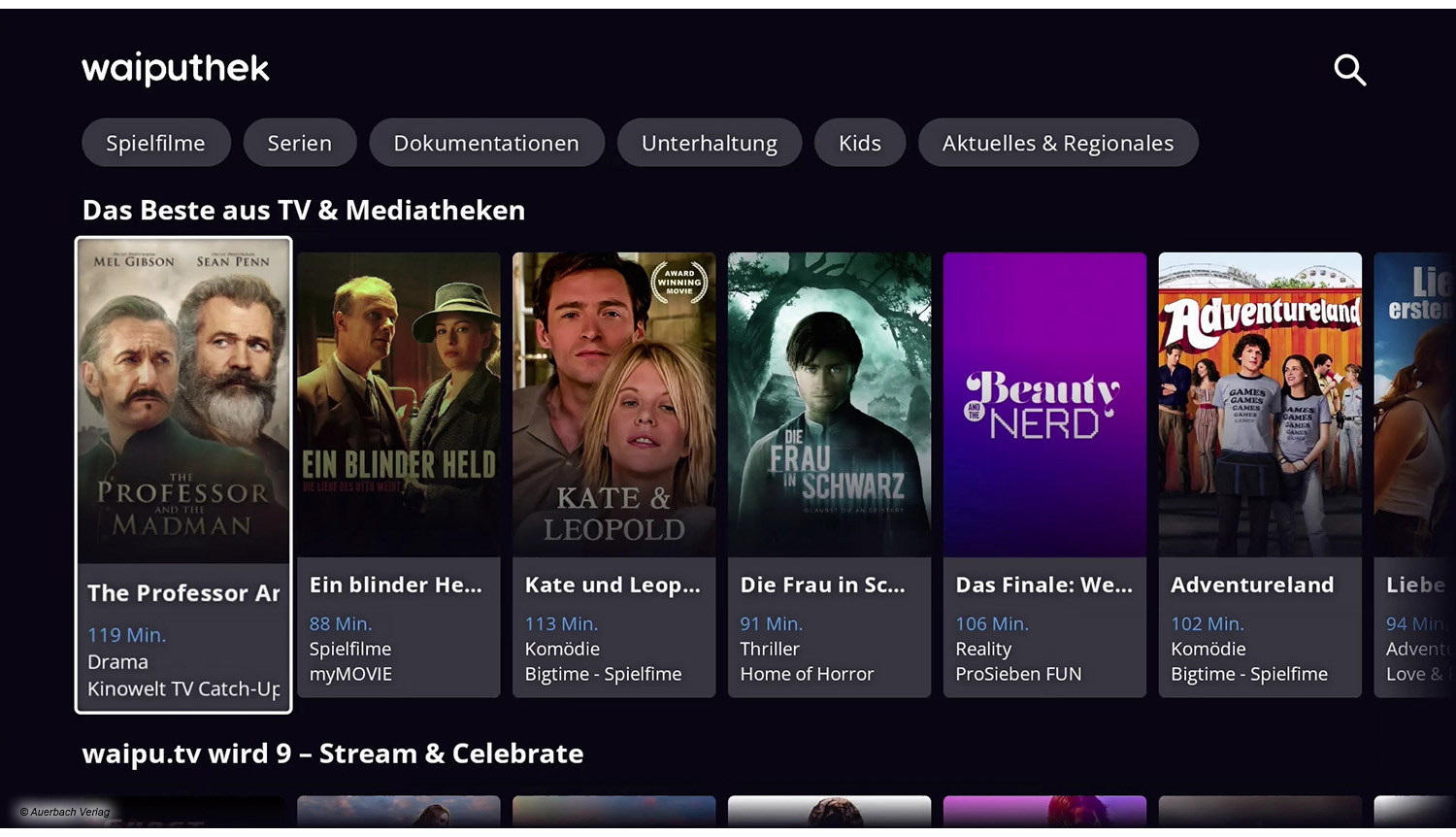Click the waiputhek logo
This screenshot has width=1456, height=837.
(176, 68)
